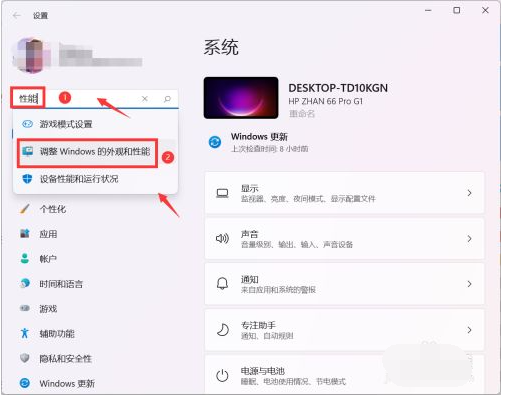The width and height of the screenshot is (505, 397).
Task: Click the blue update sync icon at top
Action: click(x=215, y=142)
